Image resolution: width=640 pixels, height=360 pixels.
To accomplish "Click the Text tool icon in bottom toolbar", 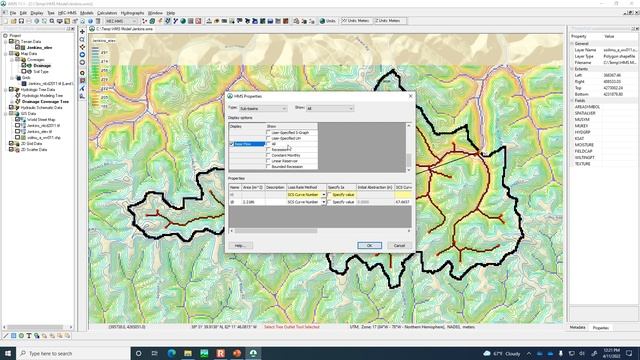I will 29,336.
